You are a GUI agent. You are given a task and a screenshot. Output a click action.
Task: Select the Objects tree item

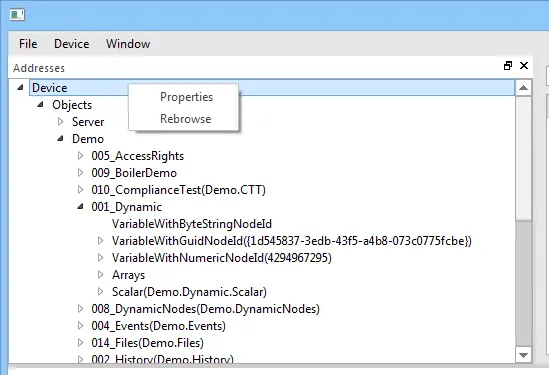pos(72,105)
